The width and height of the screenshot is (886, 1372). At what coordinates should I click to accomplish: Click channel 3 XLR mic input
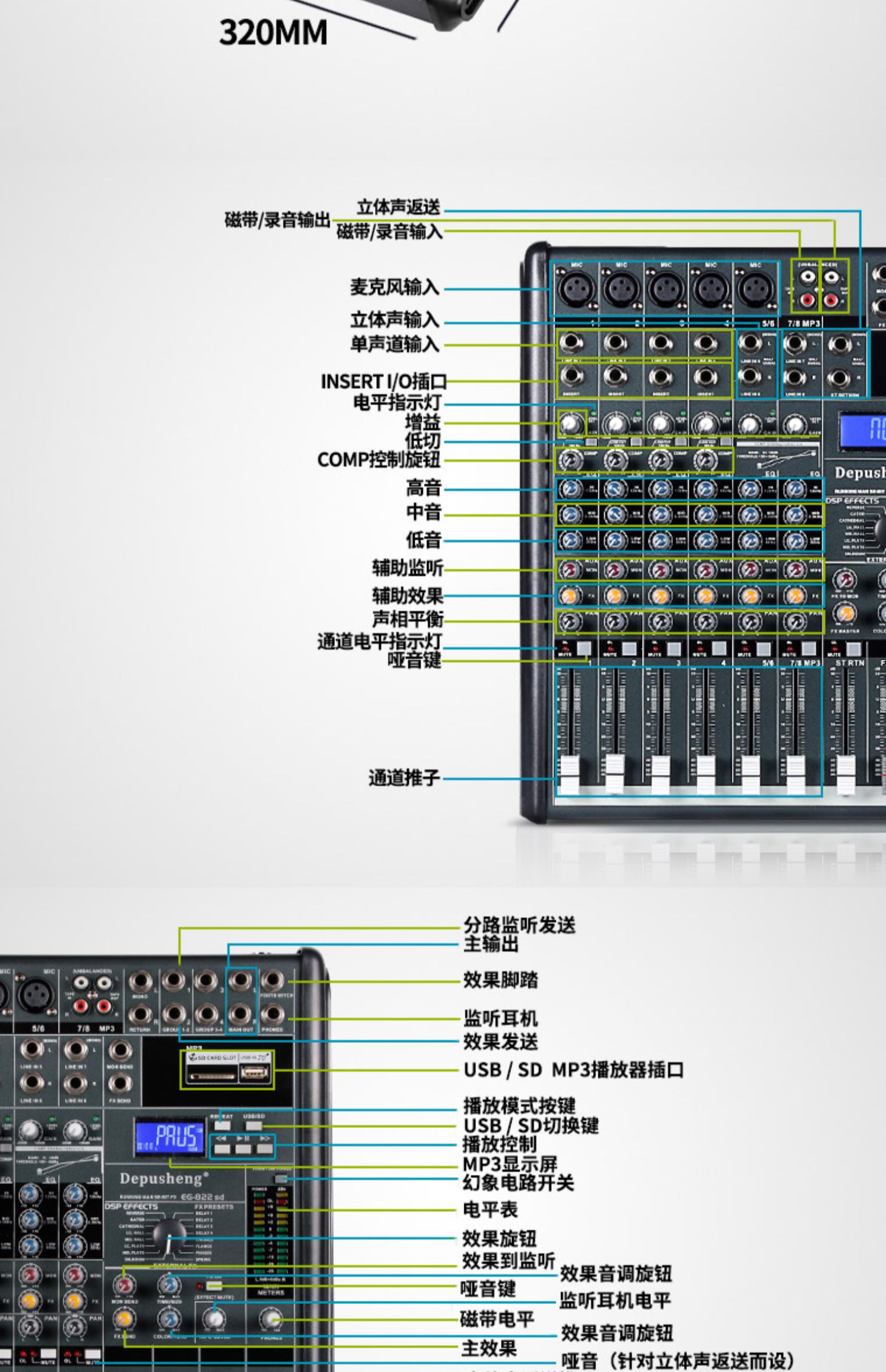click(x=666, y=290)
